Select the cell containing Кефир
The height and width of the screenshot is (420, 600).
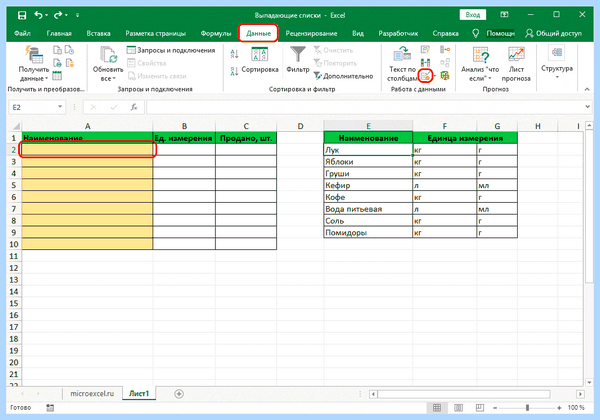pyautogui.click(x=368, y=185)
